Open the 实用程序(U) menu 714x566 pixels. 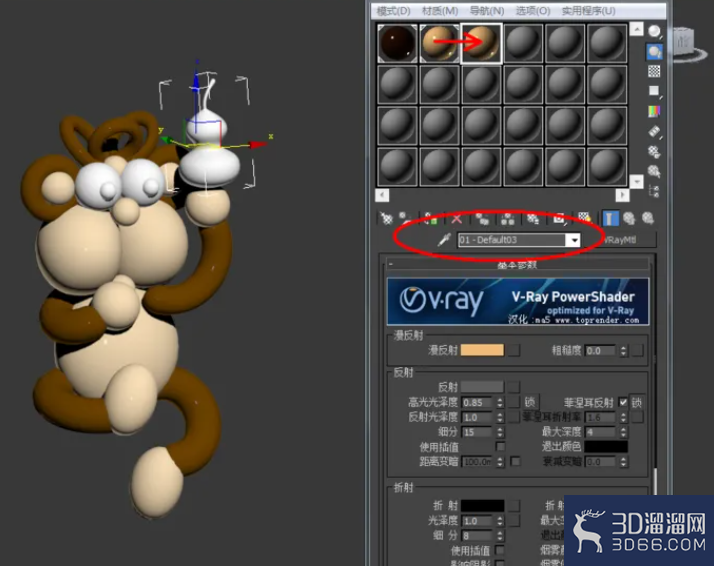588,10
